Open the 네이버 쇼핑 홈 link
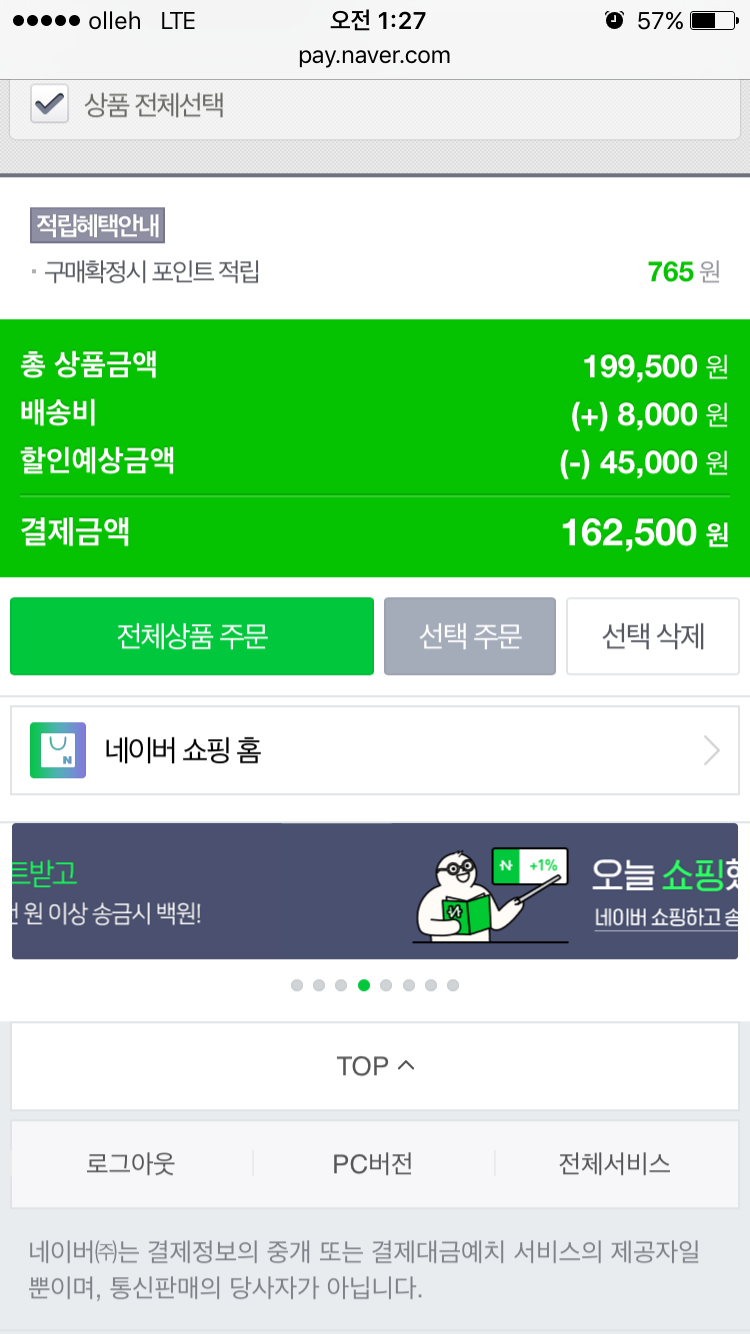This screenshot has height=1334, width=750. point(183,750)
